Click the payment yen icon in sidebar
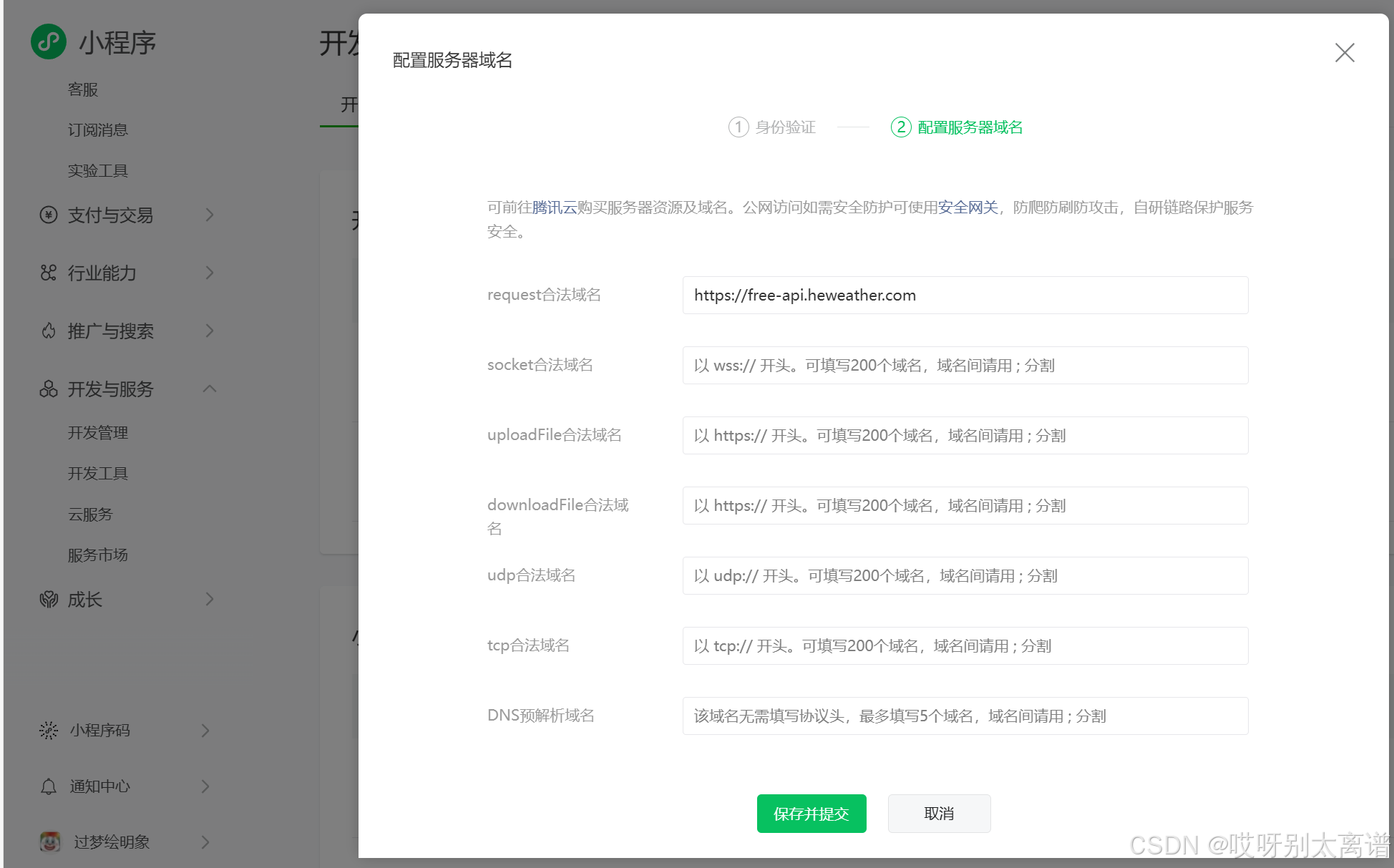The width and height of the screenshot is (1394, 868). pos(49,215)
